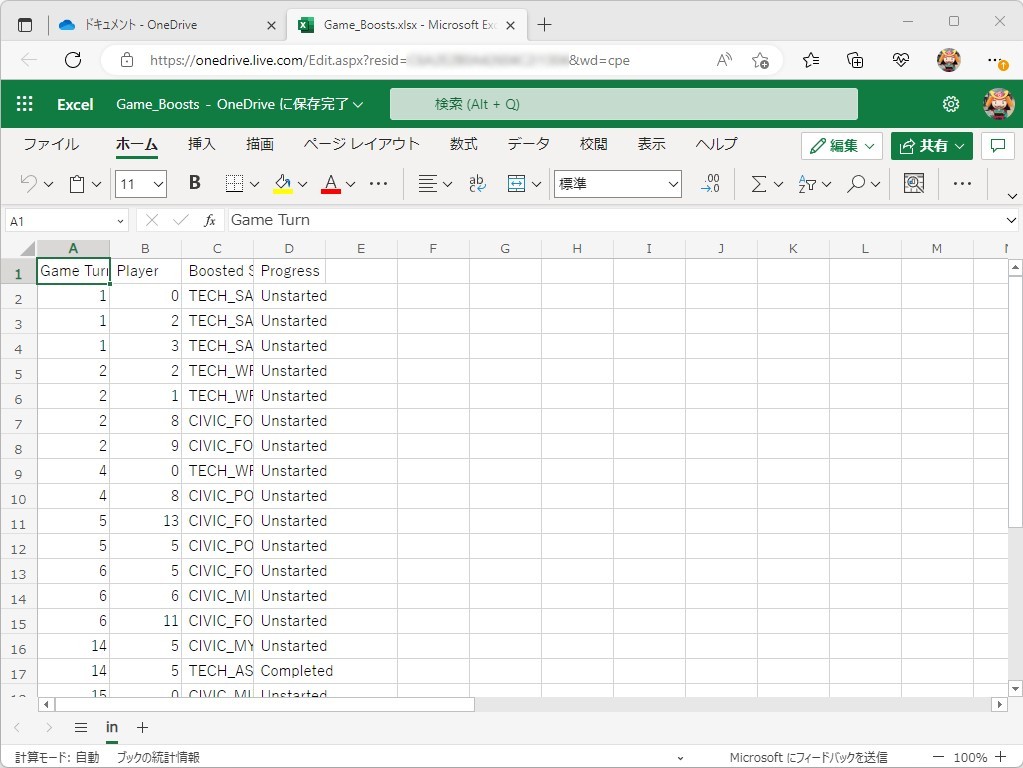Open the データ ribbon tab

528,144
